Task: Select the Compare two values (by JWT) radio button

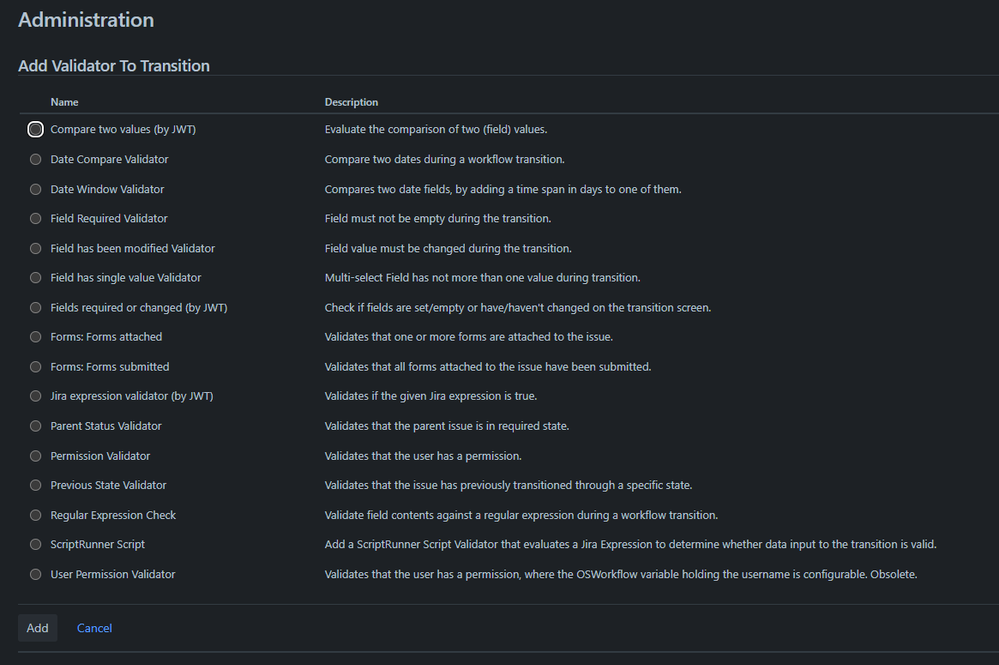Action: coord(36,129)
